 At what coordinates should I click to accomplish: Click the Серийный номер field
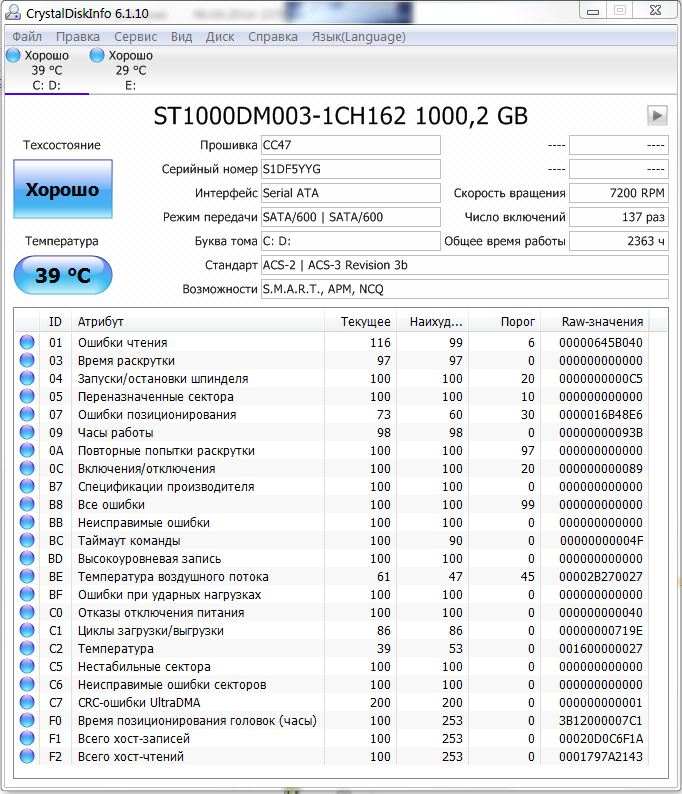350,169
